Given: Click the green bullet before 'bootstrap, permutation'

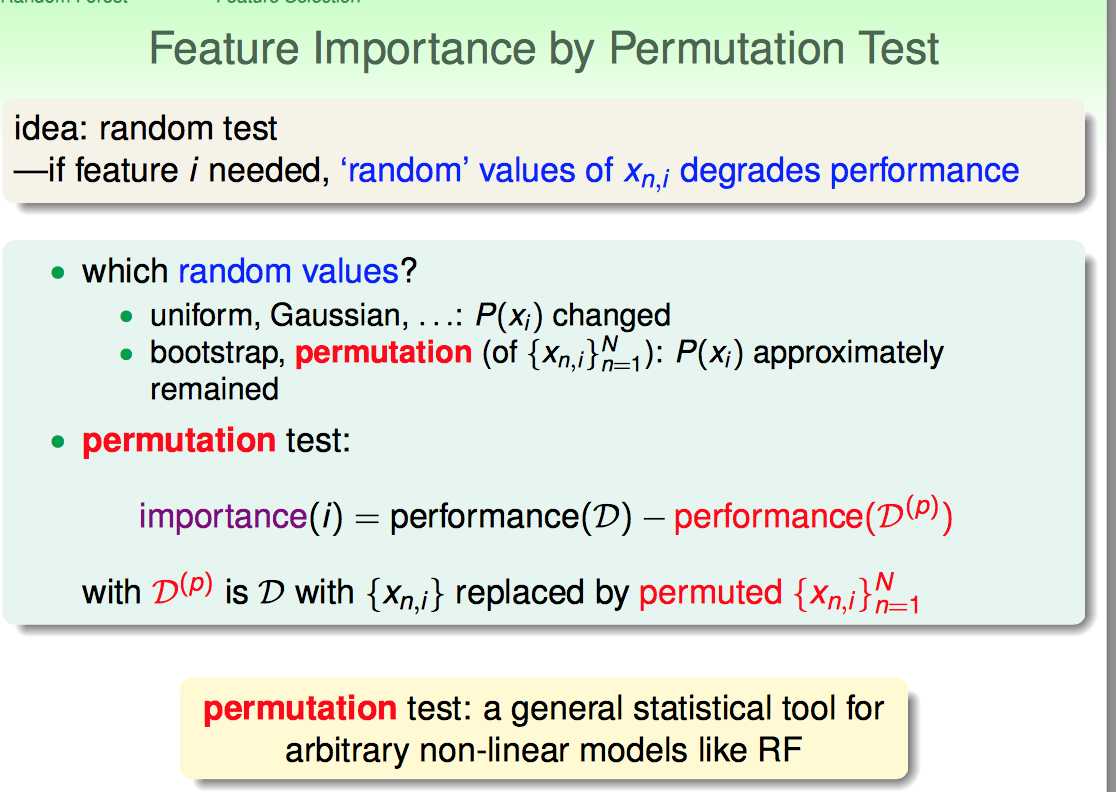Looking at the screenshot, I should coord(127,353).
